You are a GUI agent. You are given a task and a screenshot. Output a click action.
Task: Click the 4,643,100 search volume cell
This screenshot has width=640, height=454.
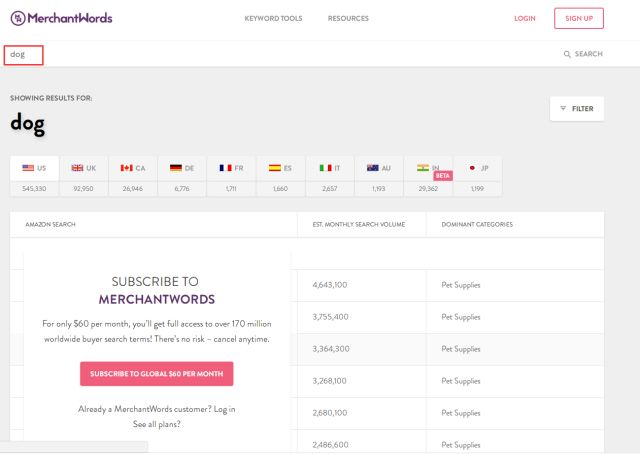click(x=330, y=285)
